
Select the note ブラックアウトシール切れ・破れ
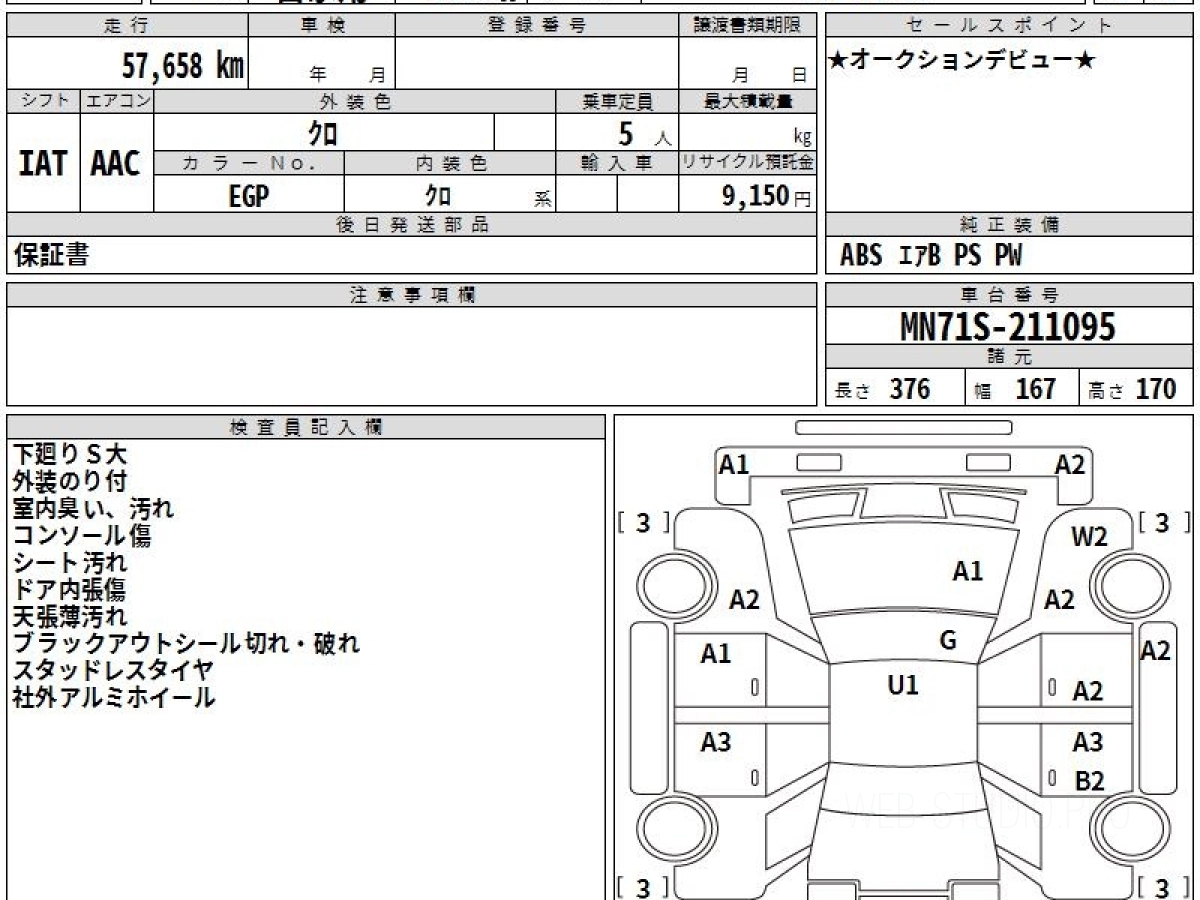pos(186,644)
